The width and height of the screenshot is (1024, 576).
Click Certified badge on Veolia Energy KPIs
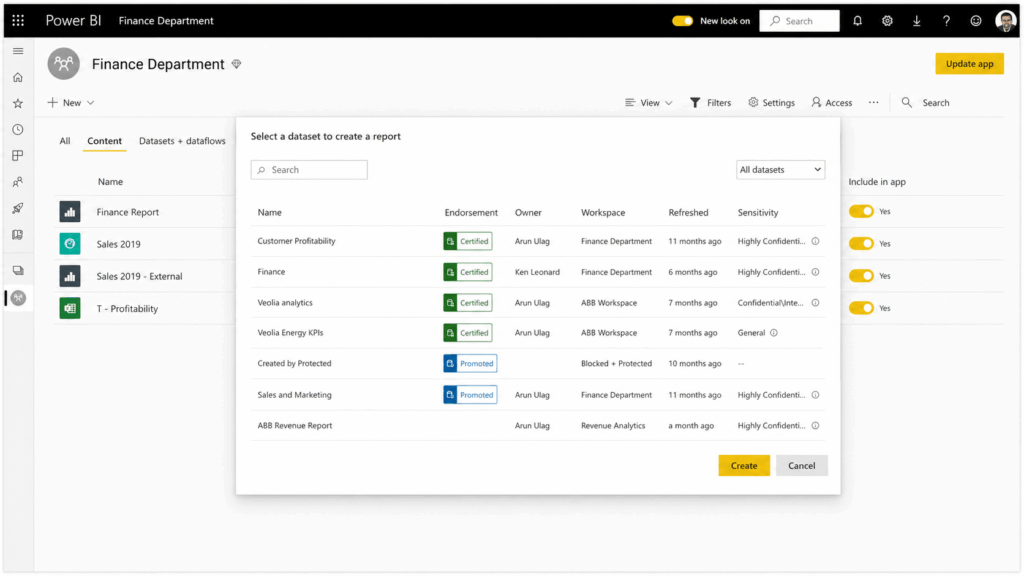click(x=468, y=332)
